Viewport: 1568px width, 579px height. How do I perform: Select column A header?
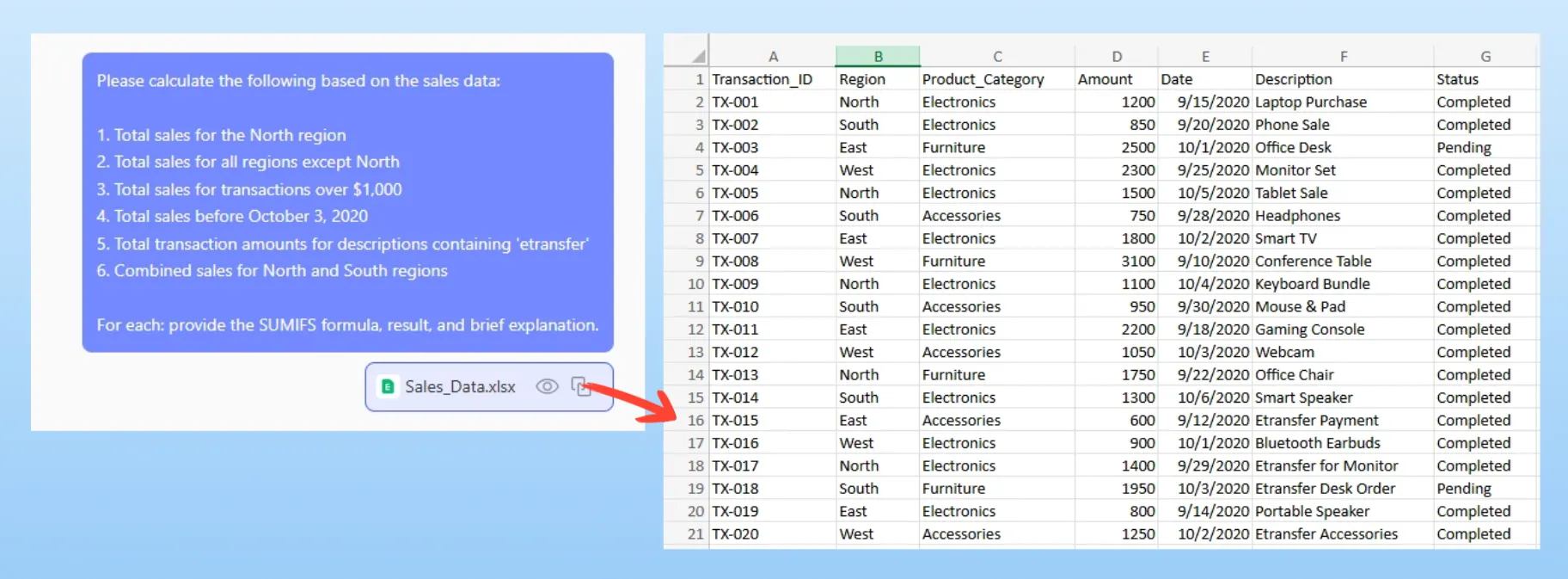coord(773,57)
